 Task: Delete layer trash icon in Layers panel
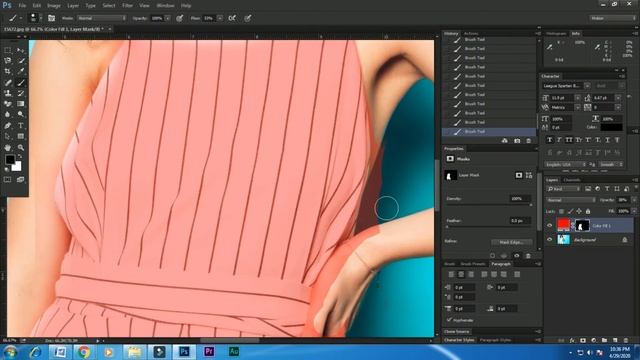tap(626, 340)
